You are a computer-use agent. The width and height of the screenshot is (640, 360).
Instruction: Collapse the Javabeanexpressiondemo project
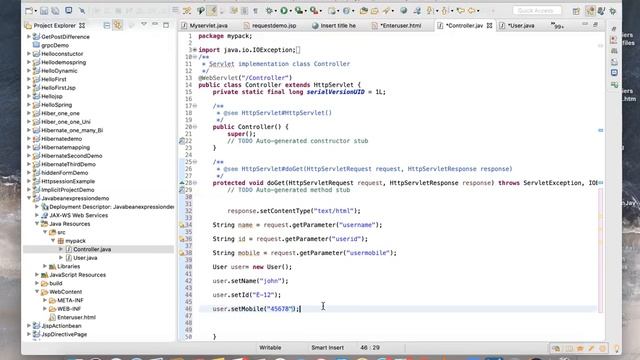[x=29, y=198]
